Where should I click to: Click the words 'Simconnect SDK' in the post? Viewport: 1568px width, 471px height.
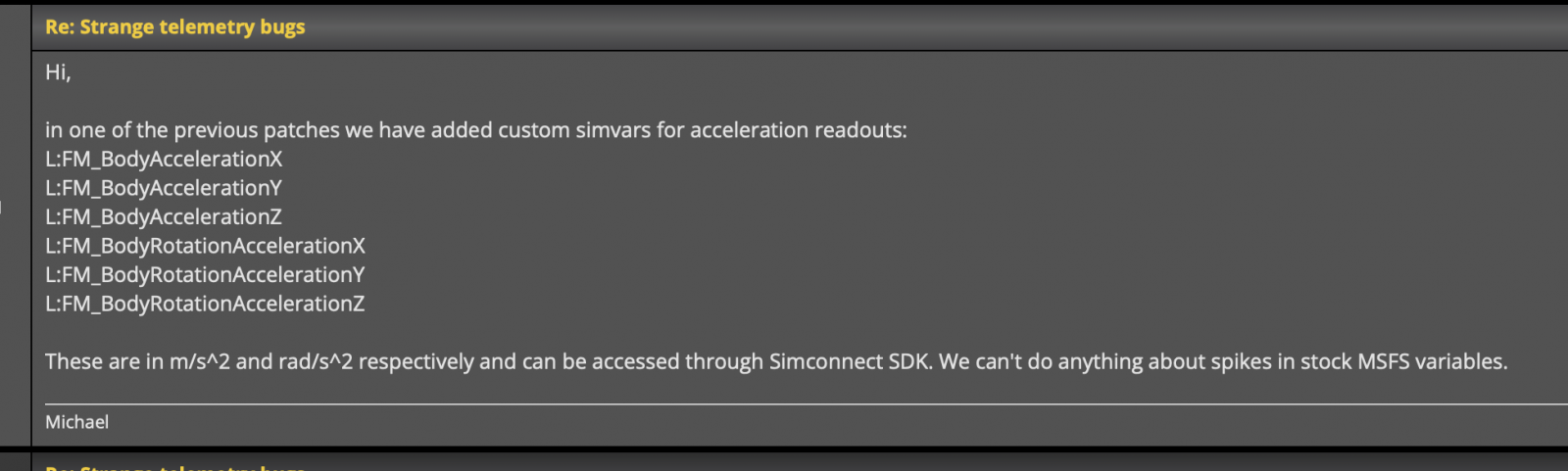click(849, 361)
